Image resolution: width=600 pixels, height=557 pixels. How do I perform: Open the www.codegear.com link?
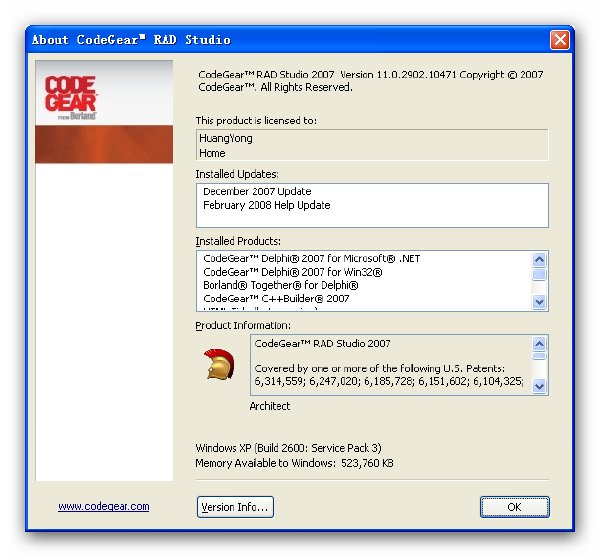tap(104, 507)
